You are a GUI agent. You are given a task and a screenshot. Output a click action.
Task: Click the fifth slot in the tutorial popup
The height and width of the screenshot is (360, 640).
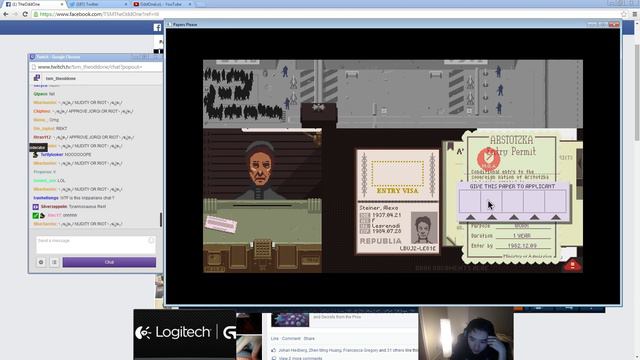(556, 202)
